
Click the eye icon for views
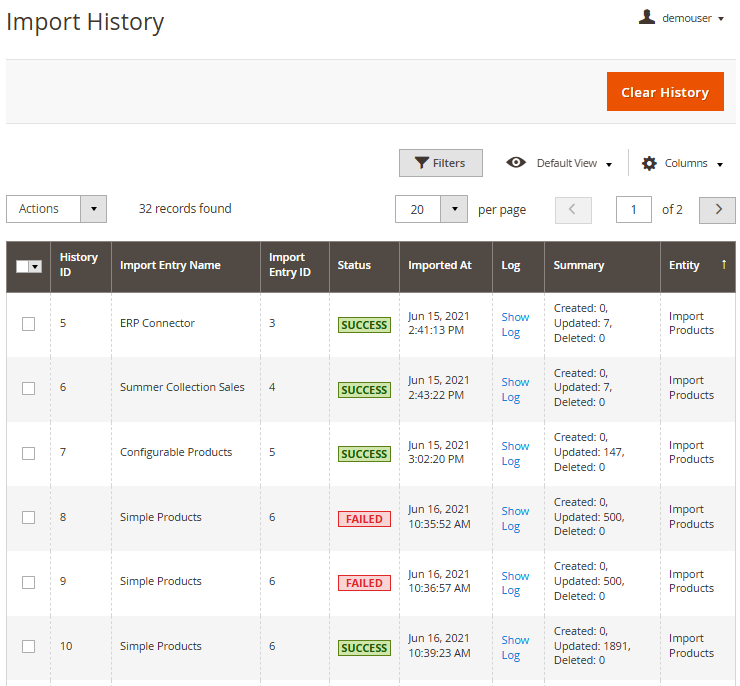(x=516, y=163)
